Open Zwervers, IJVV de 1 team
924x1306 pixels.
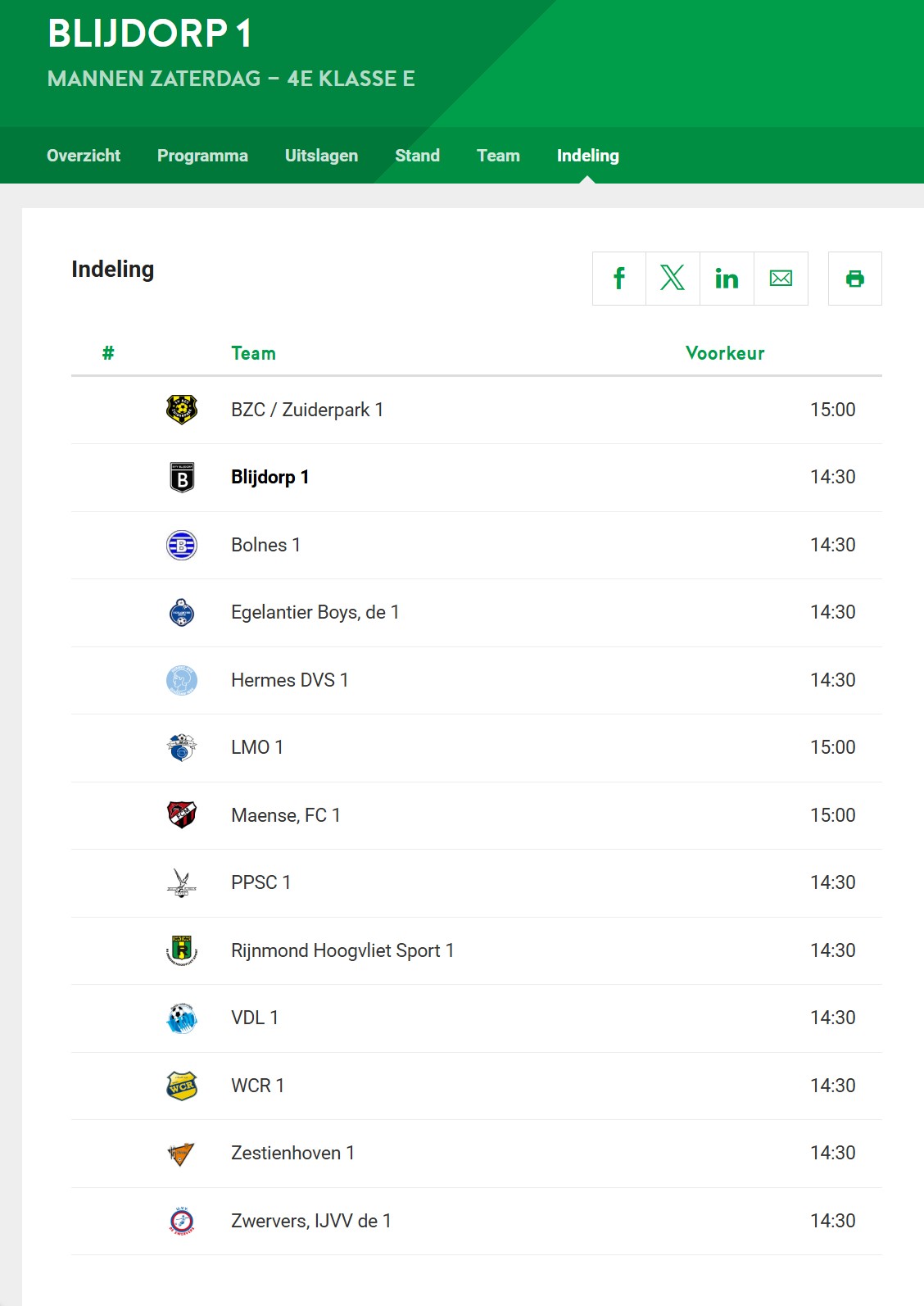click(x=311, y=1221)
